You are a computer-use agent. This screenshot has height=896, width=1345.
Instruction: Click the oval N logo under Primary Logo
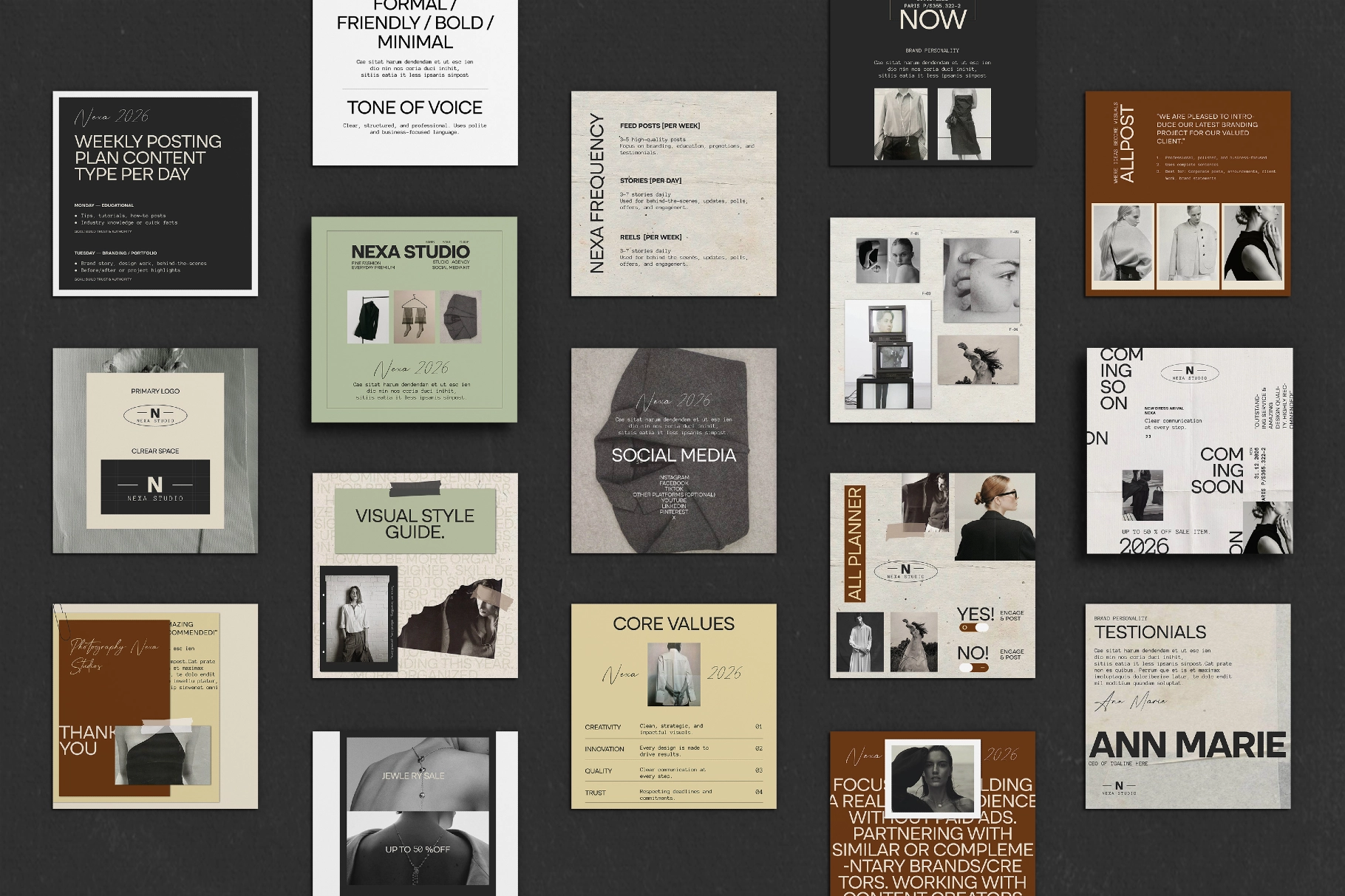pyautogui.click(x=155, y=416)
